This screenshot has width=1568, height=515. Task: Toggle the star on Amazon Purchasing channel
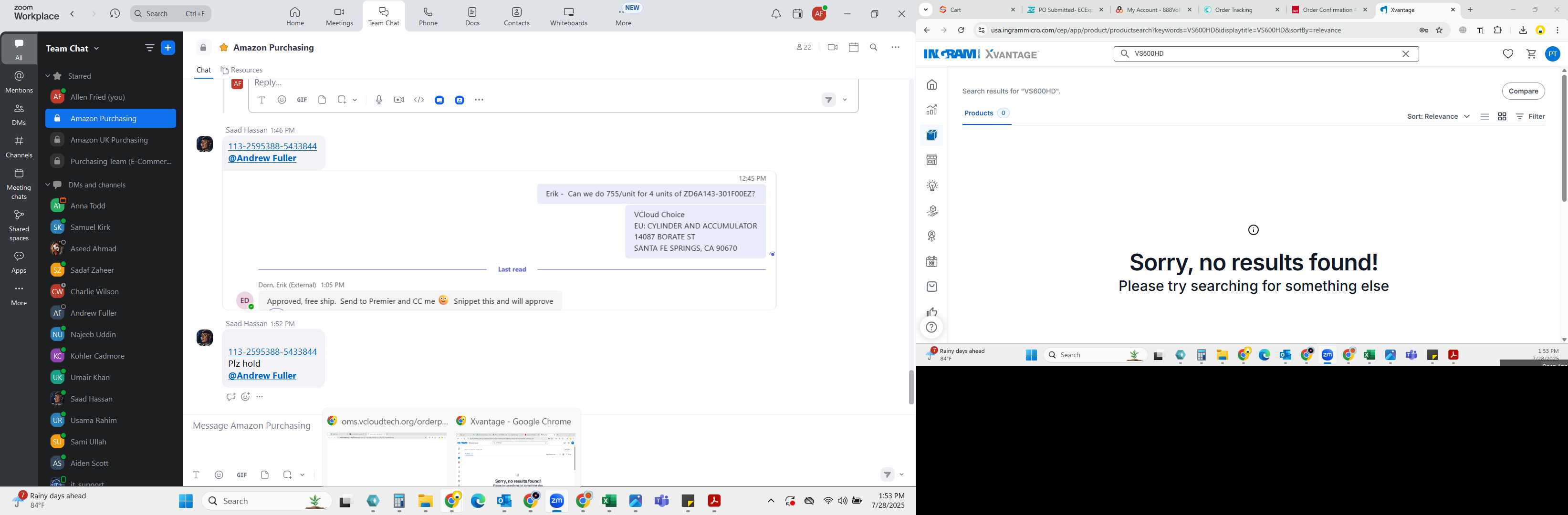pos(224,47)
